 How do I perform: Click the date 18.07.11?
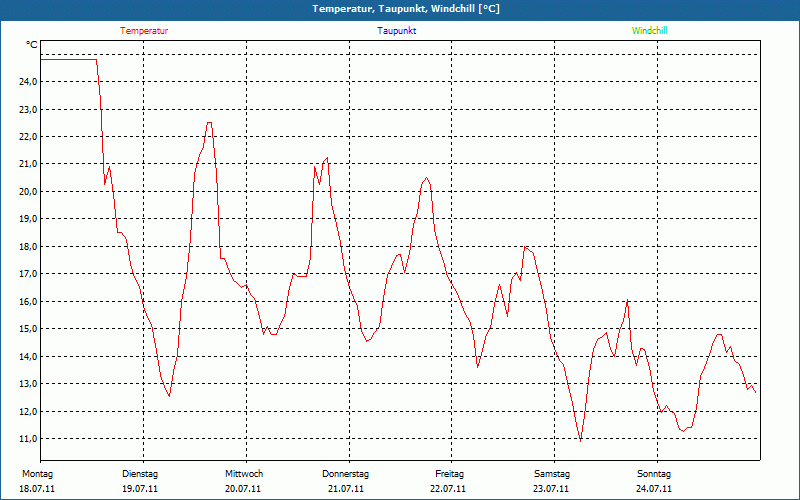37,489
